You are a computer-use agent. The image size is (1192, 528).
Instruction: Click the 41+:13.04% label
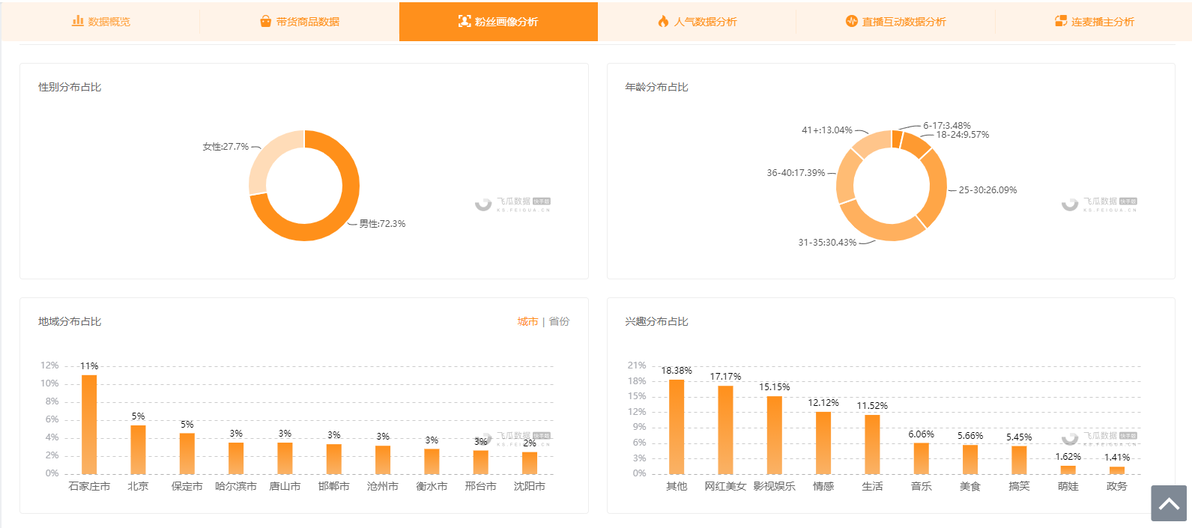(x=827, y=129)
